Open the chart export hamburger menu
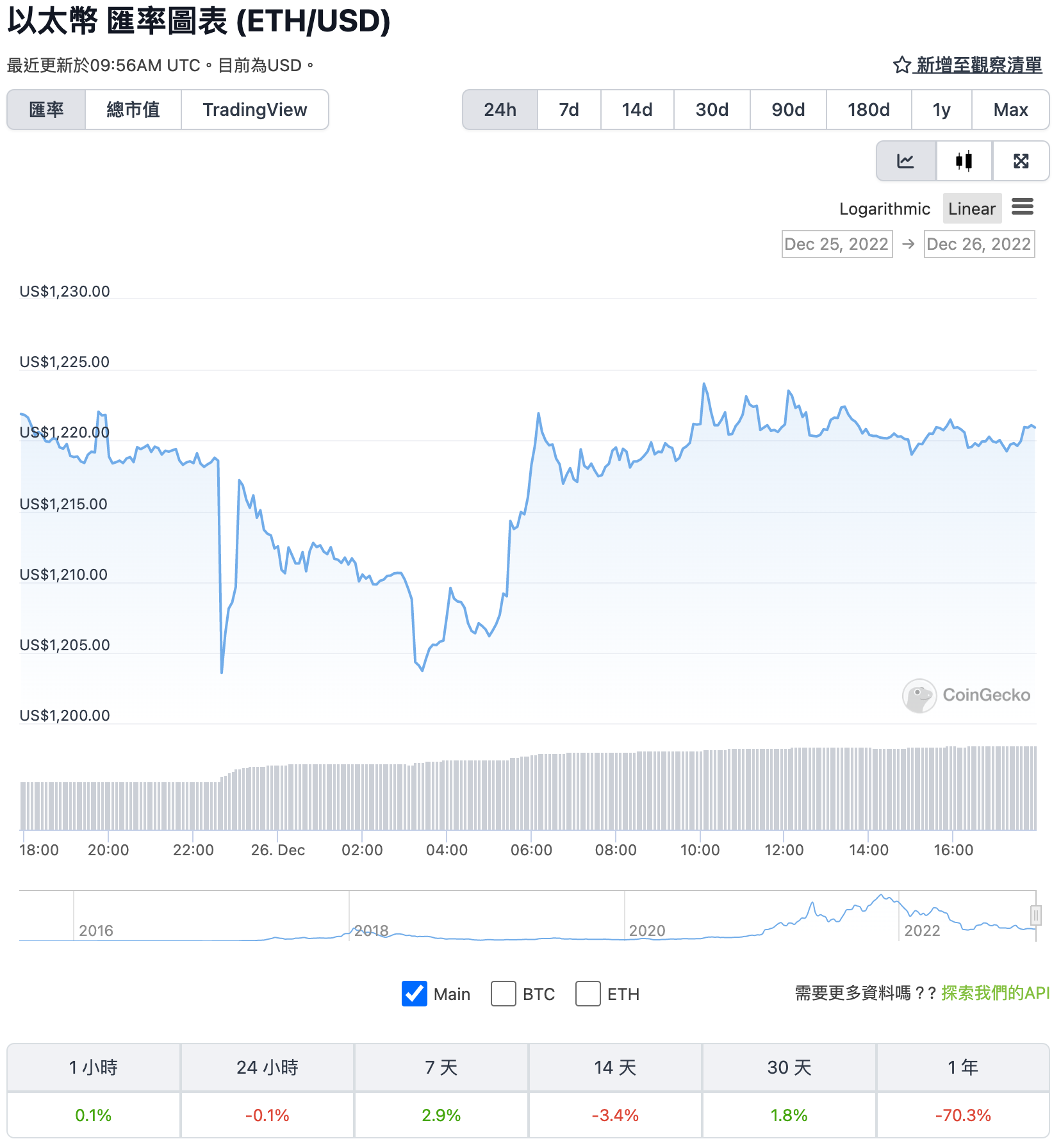The width and height of the screenshot is (1061, 1148). tap(1023, 208)
